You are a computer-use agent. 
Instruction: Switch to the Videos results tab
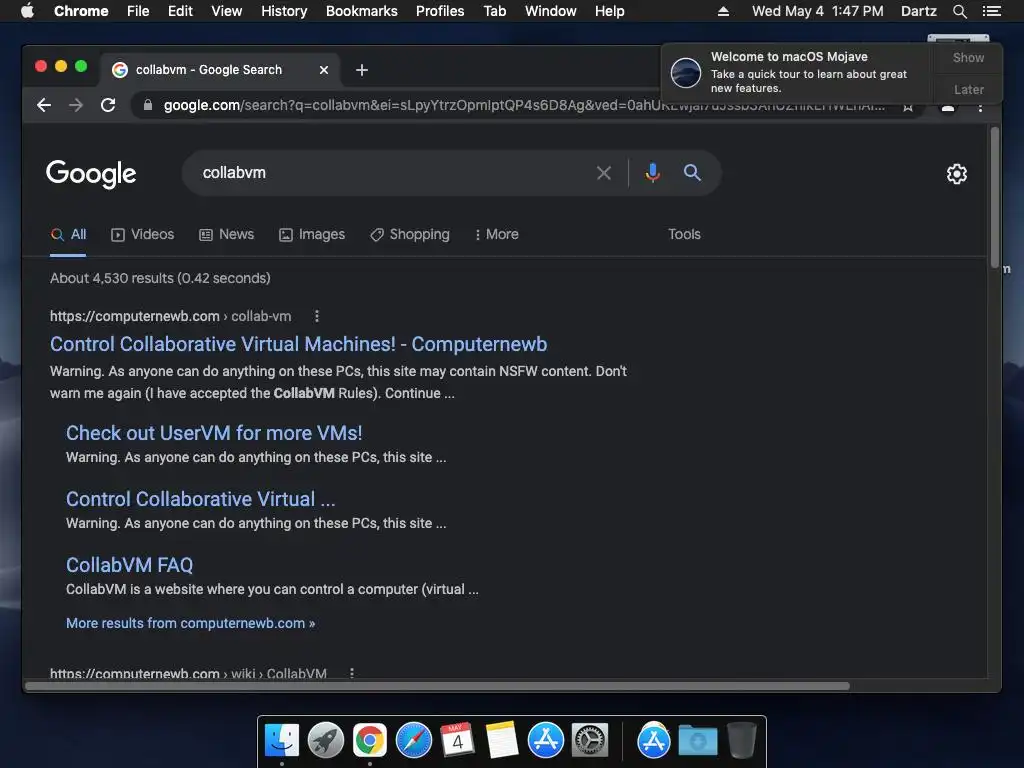(142, 234)
